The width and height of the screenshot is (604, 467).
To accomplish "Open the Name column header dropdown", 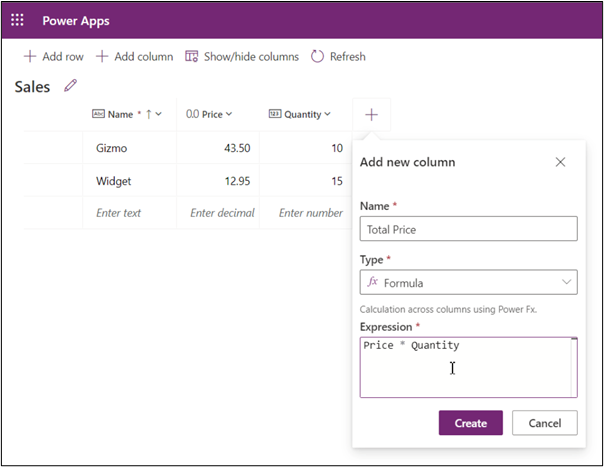I will [158, 115].
